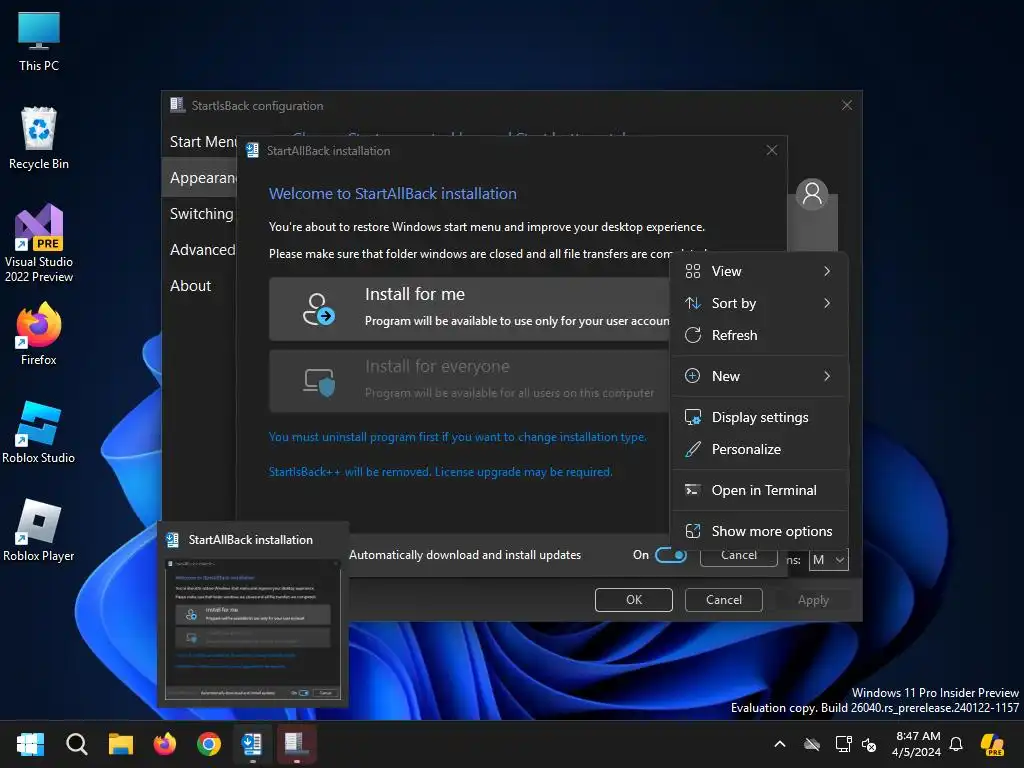Viewport: 1024px width, 768px height.
Task: Switch to Appearance tab
Action: coord(200,178)
